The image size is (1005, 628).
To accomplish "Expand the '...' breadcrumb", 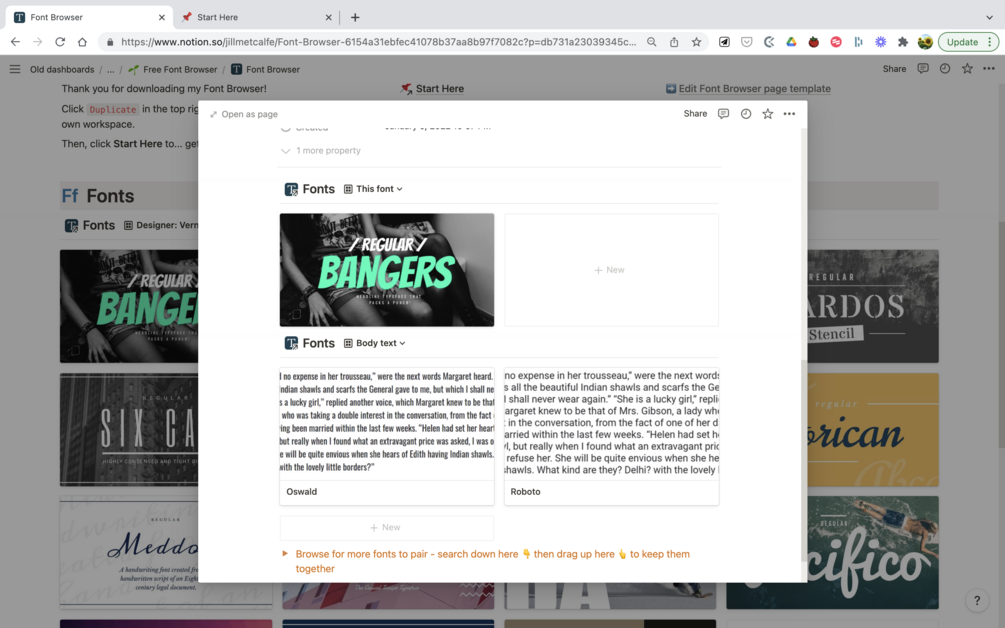I will pos(110,69).
